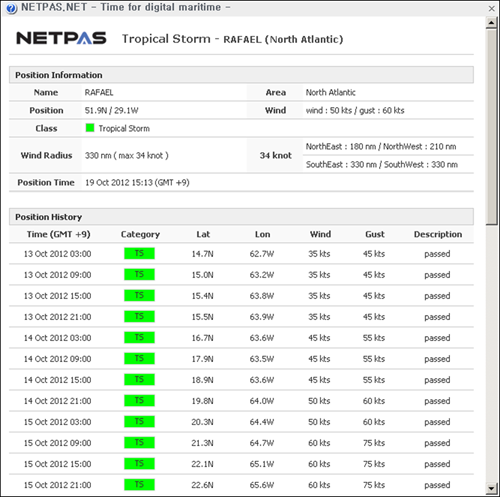
Task: Select the name value RAFAEL
Action: [99, 92]
